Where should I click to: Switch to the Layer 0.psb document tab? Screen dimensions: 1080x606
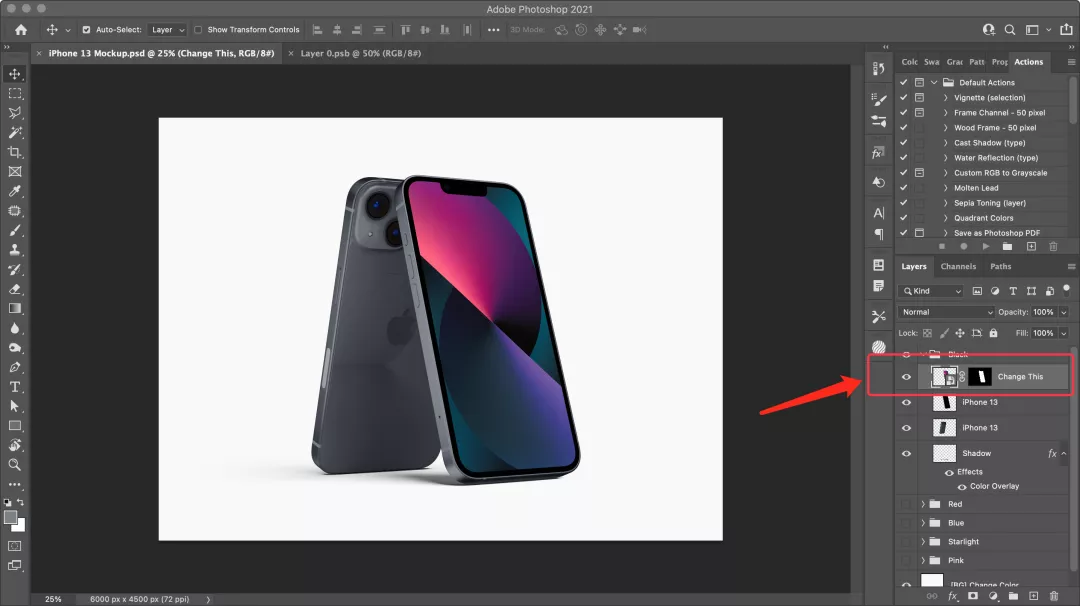coord(360,53)
